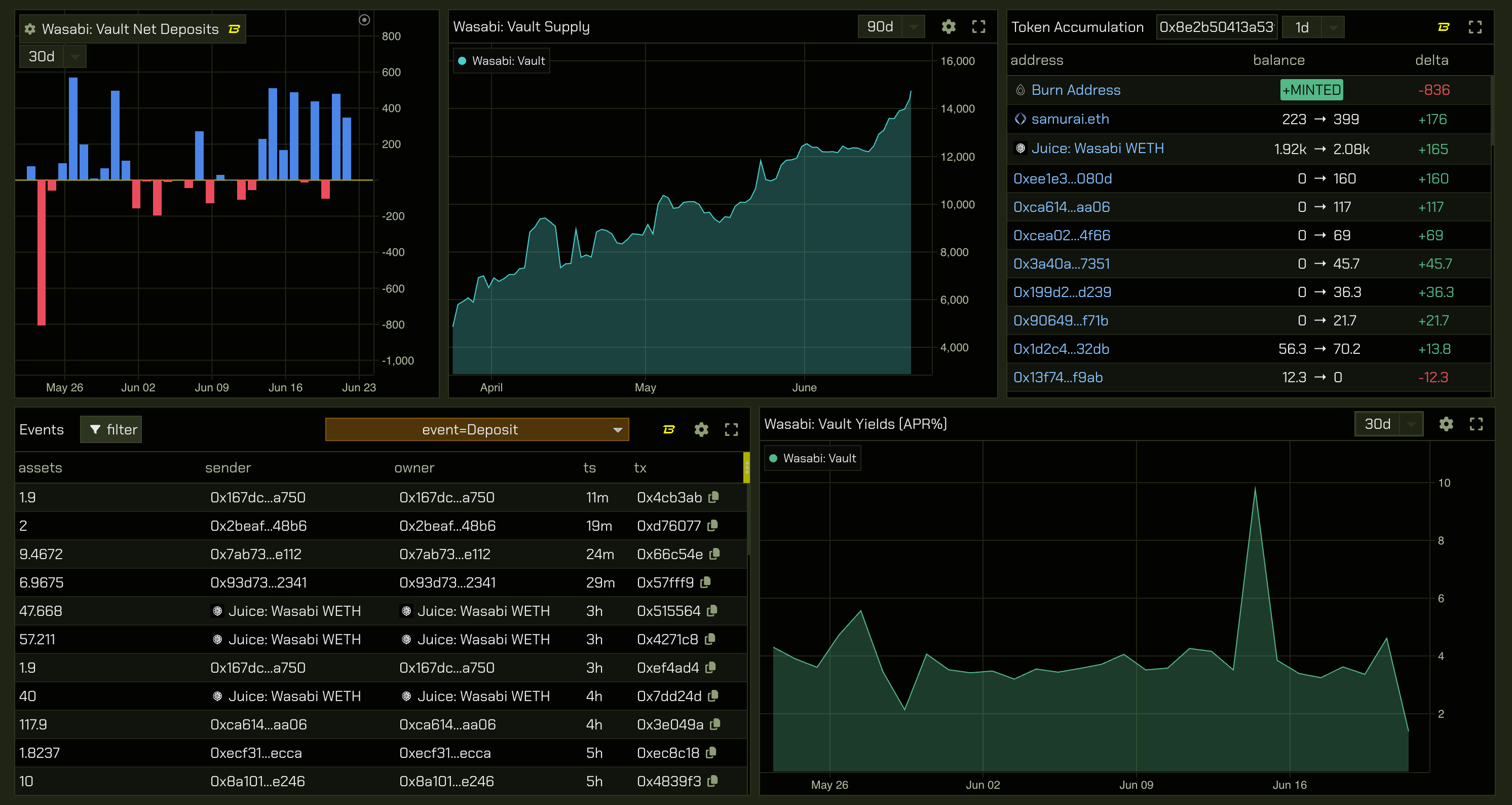Click the Vault Net Deposits gear icon
This screenshot has width=1512, height=805.
(30, 29)
